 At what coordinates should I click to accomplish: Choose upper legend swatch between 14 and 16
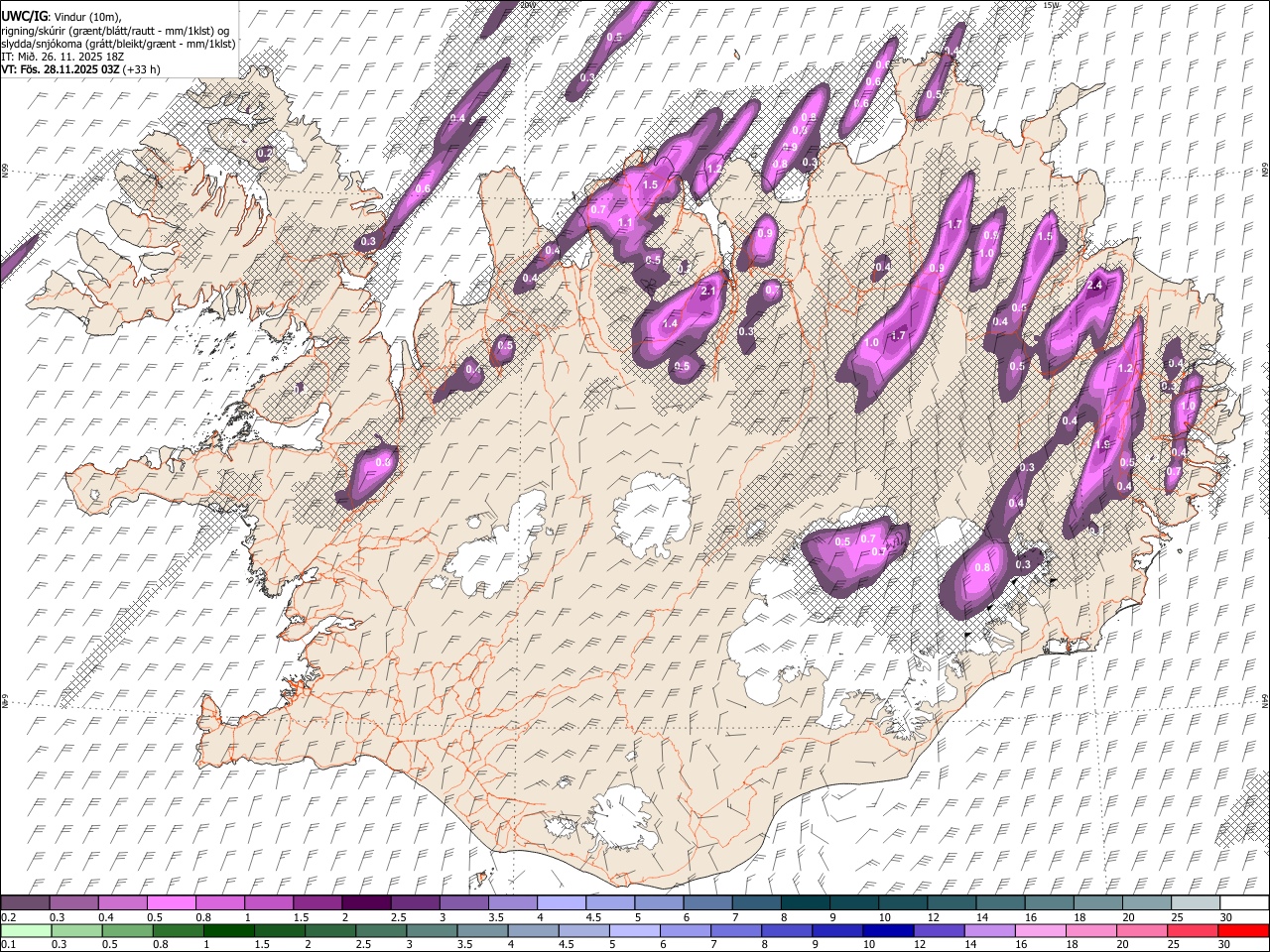pos(1000,902)
